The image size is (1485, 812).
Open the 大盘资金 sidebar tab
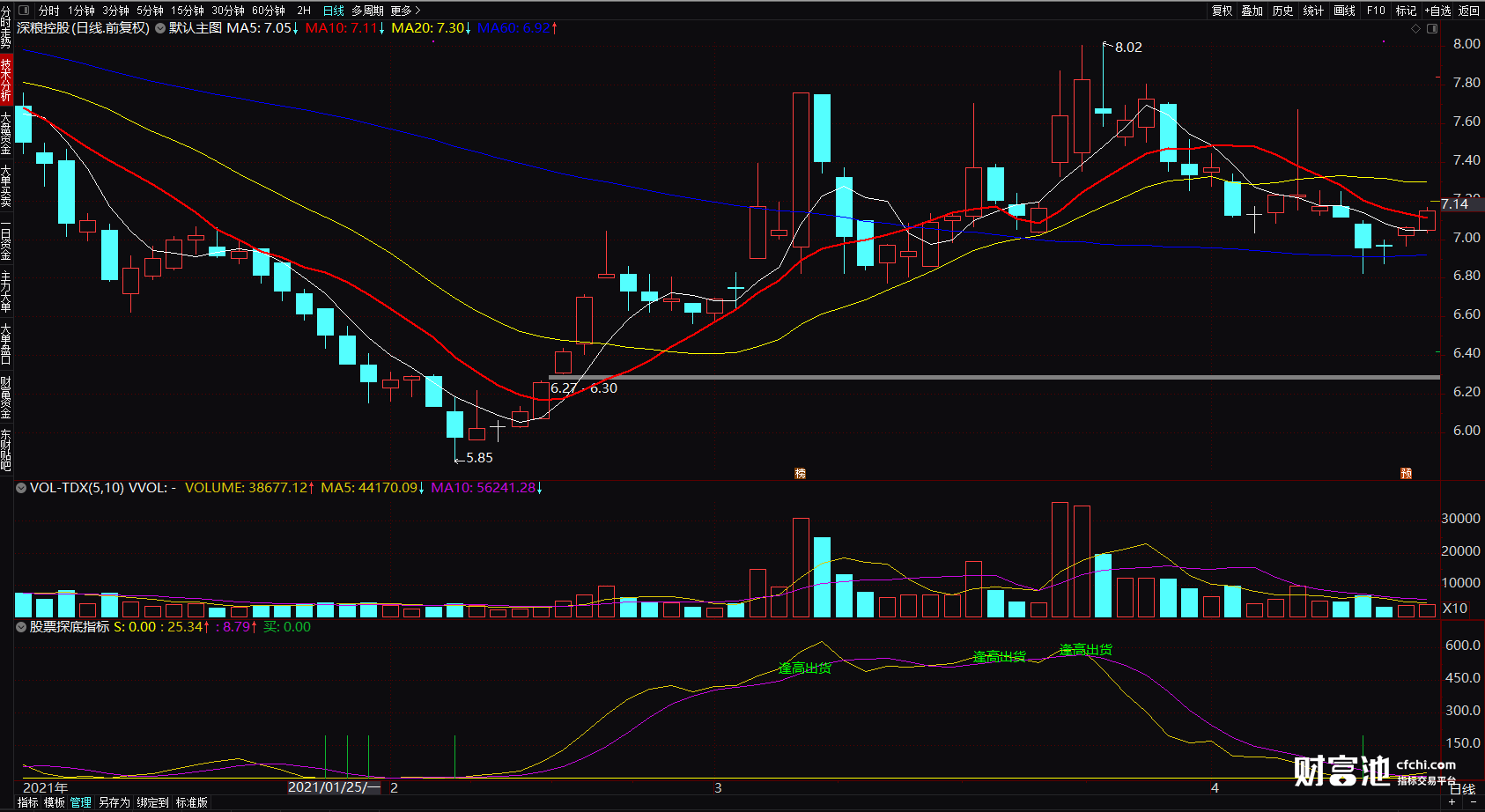click(6, 132)
